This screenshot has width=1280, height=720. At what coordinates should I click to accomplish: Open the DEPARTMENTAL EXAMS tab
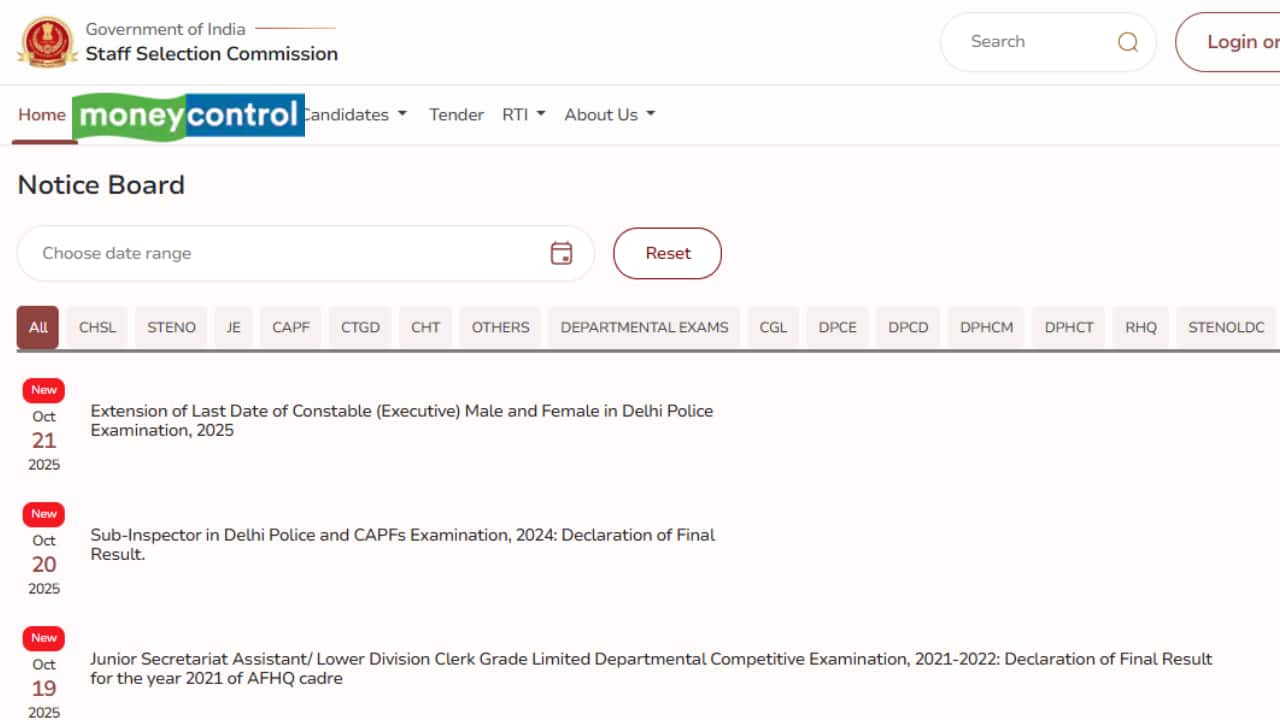click(x=644, y=327)
